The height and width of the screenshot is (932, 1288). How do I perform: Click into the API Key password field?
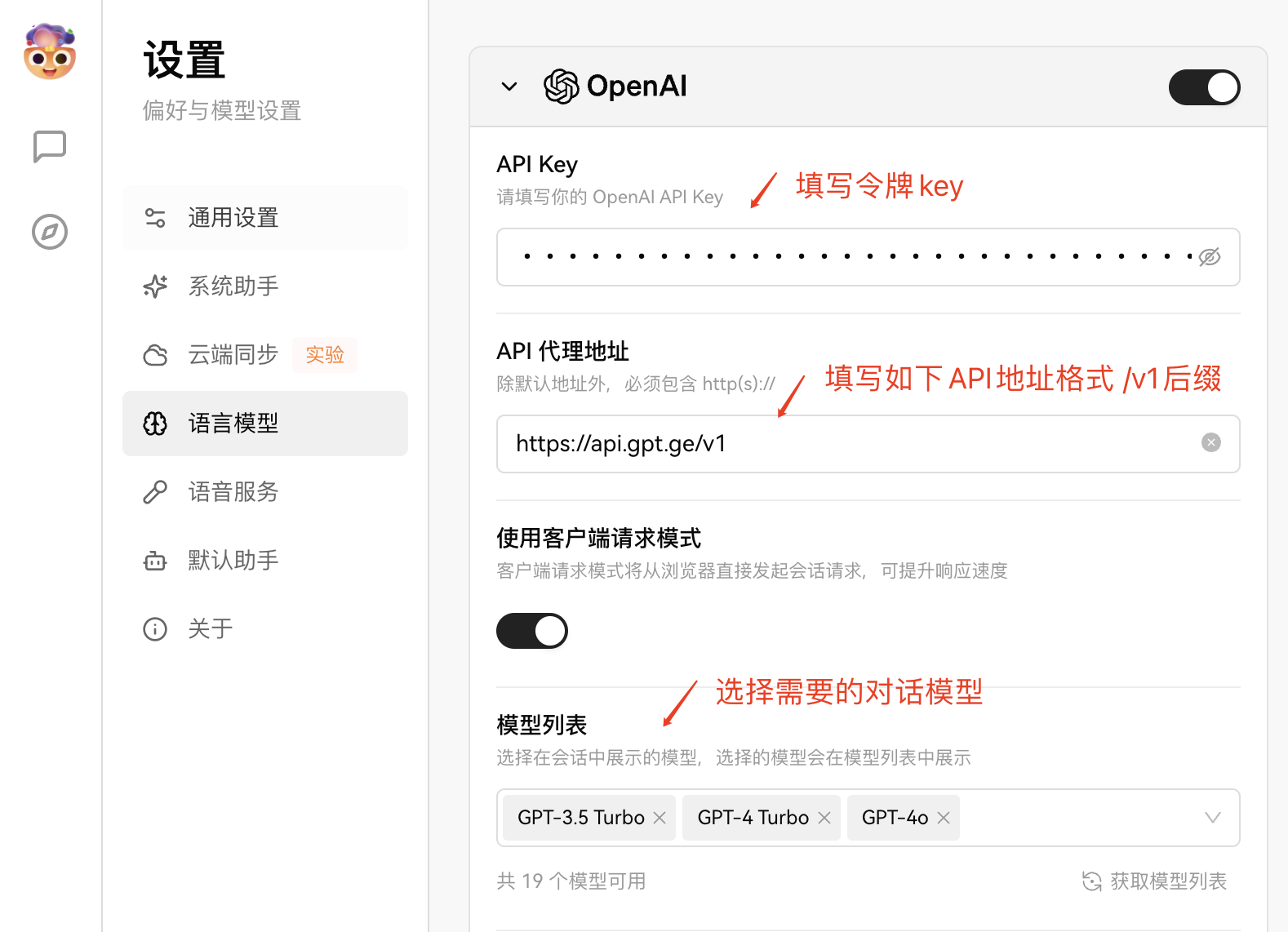point(868,257)
